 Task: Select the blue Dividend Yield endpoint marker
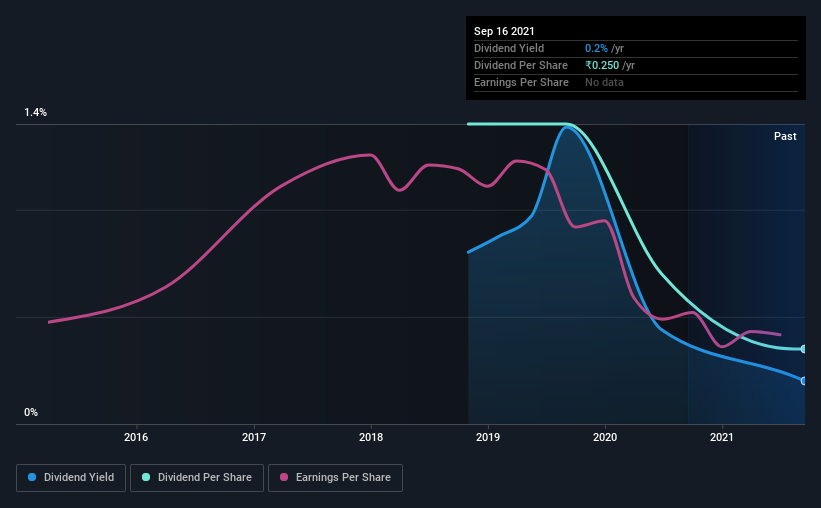coord(803,381)
